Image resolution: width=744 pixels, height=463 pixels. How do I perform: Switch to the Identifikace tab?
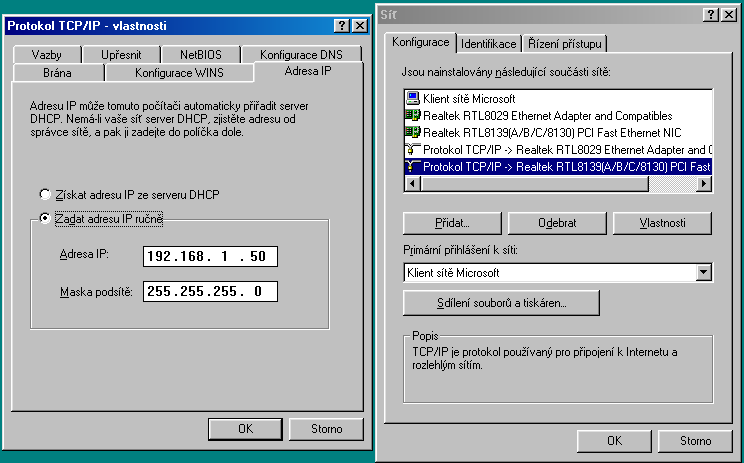pyautogui.click(x=488, y=44)
